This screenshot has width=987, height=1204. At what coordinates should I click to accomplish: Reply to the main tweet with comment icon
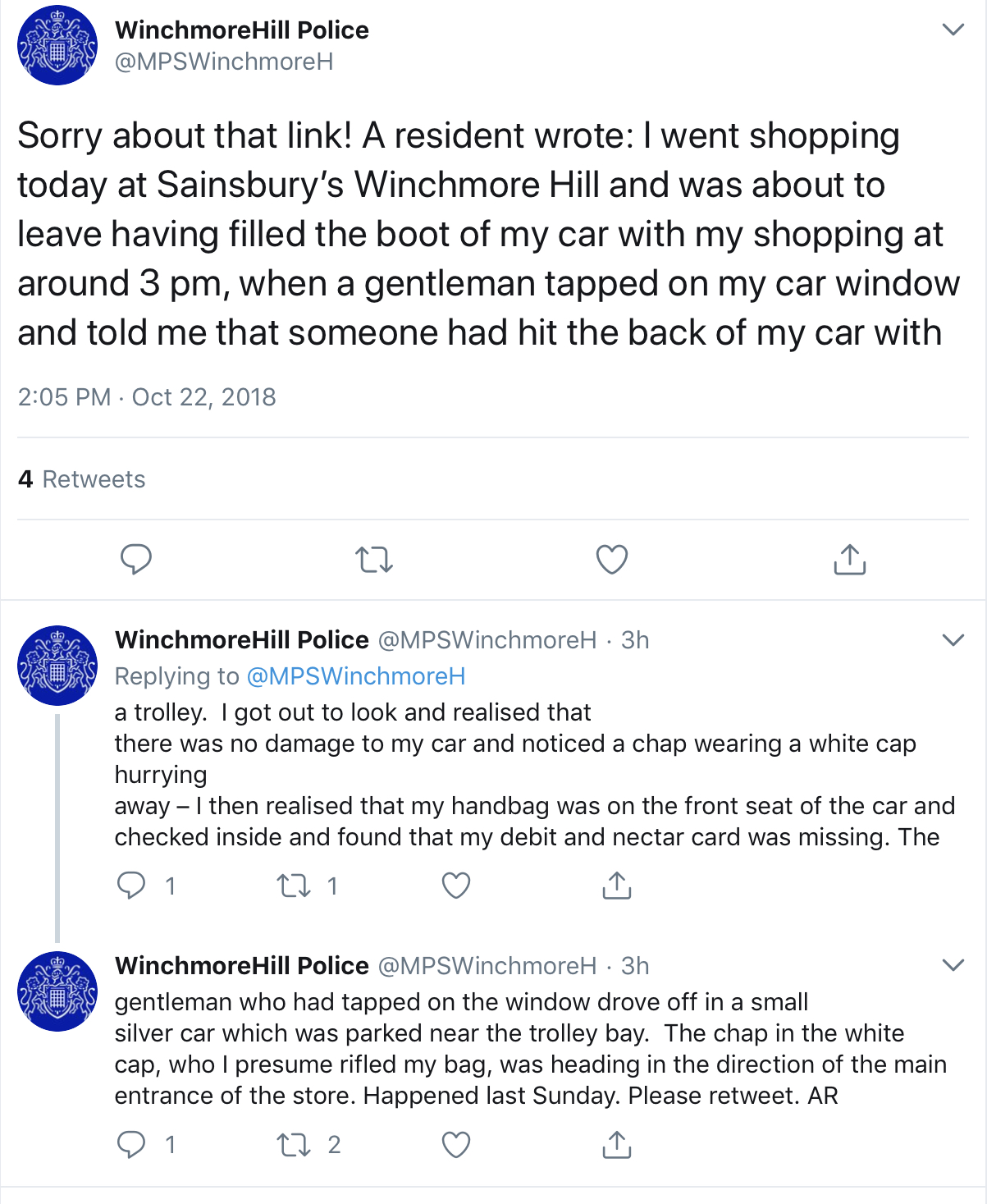pos(136,560)
